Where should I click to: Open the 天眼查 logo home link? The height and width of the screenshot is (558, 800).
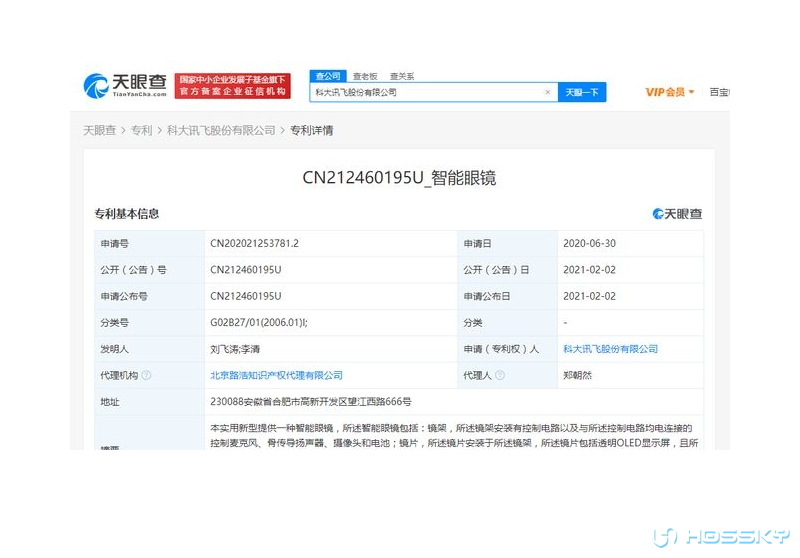(125, 85)
